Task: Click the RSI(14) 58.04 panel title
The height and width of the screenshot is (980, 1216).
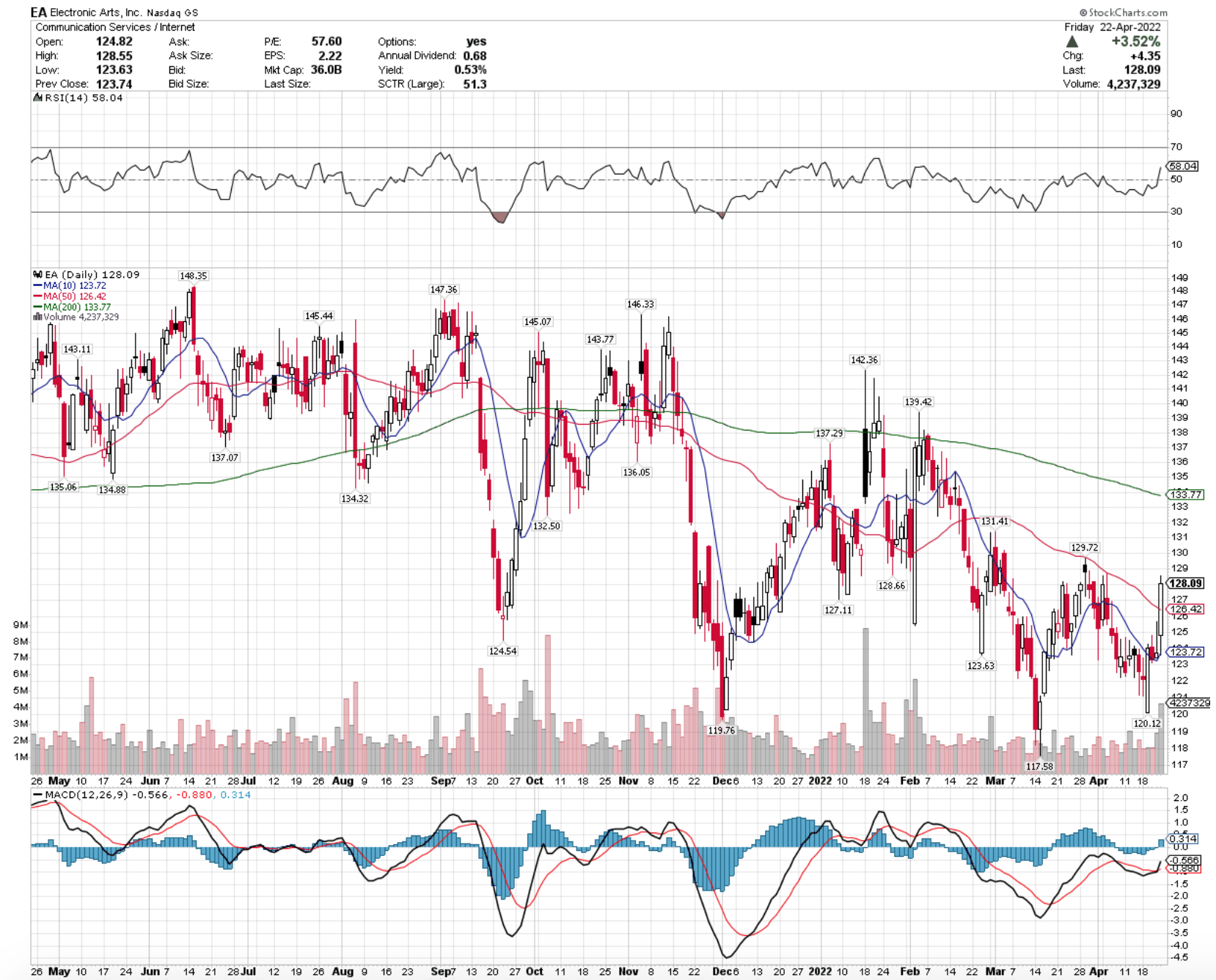Action: click(x=84, y=98)
